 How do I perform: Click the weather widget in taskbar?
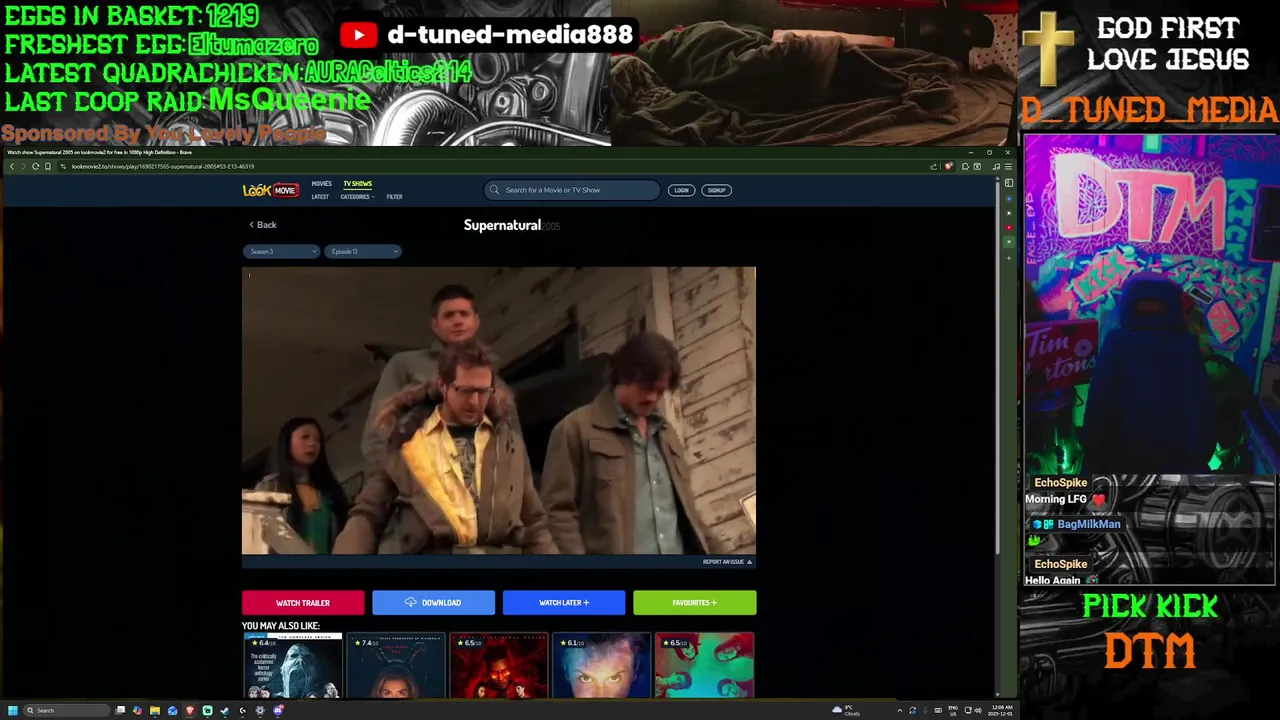(x=846, y=711)
